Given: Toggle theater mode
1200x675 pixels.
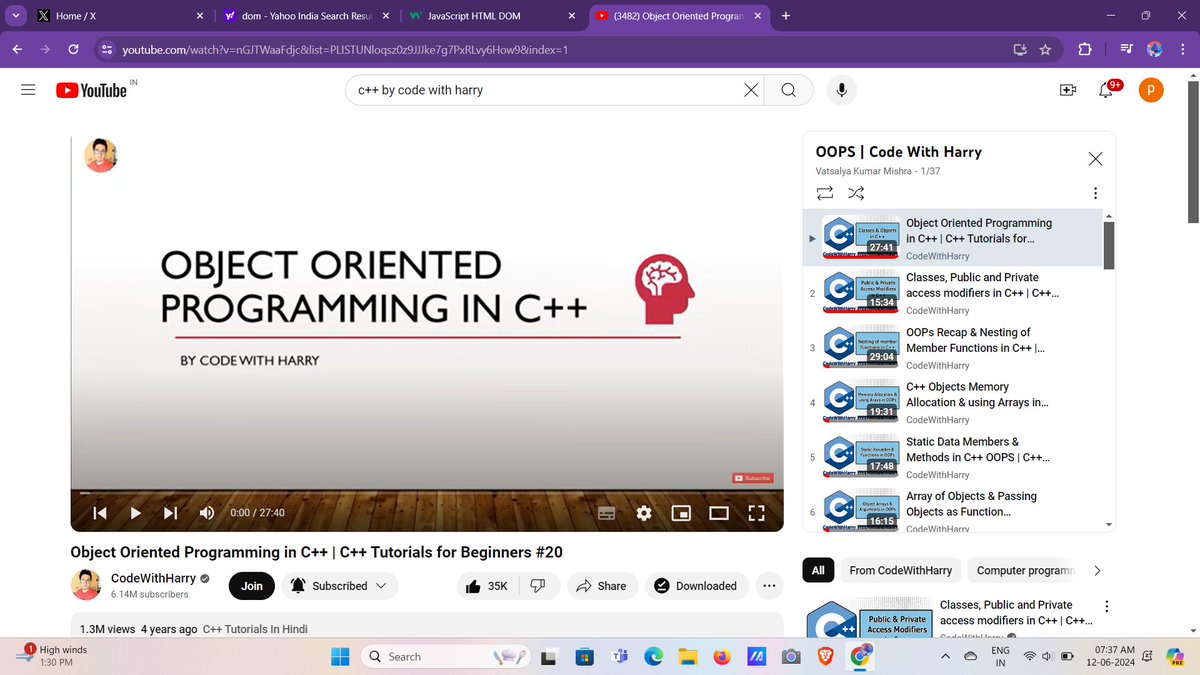Looking at the screenshot, I should click(x=719, y=513).
